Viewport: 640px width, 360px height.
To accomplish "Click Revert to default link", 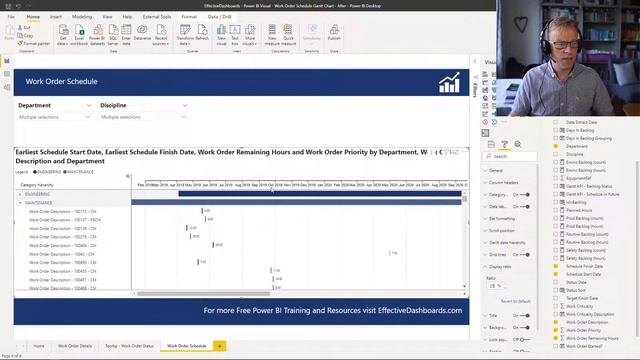I will pos(516,301).
